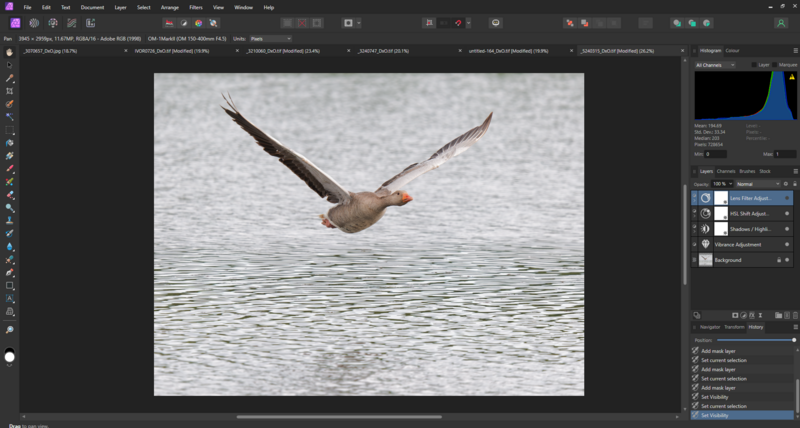Switch to the Photo Persona icon
This screenshot has width=800, height=428.
tap(15, 23)
